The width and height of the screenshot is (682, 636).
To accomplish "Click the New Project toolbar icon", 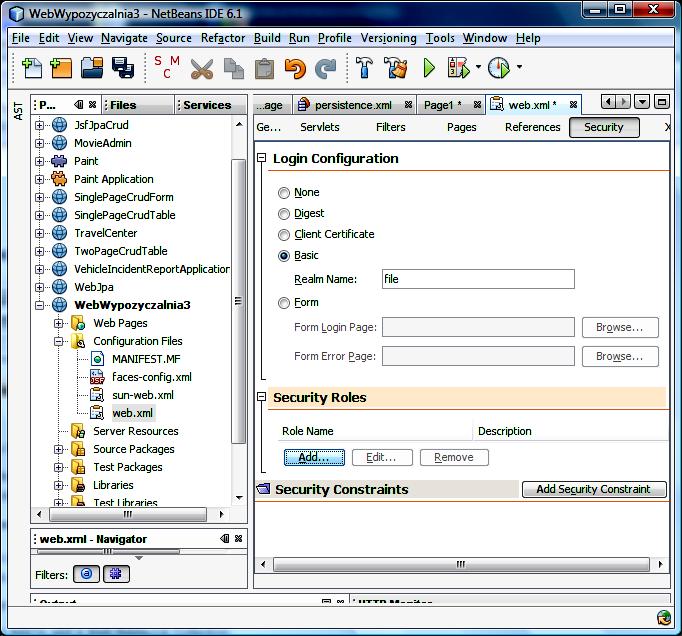I will [61, 68].
